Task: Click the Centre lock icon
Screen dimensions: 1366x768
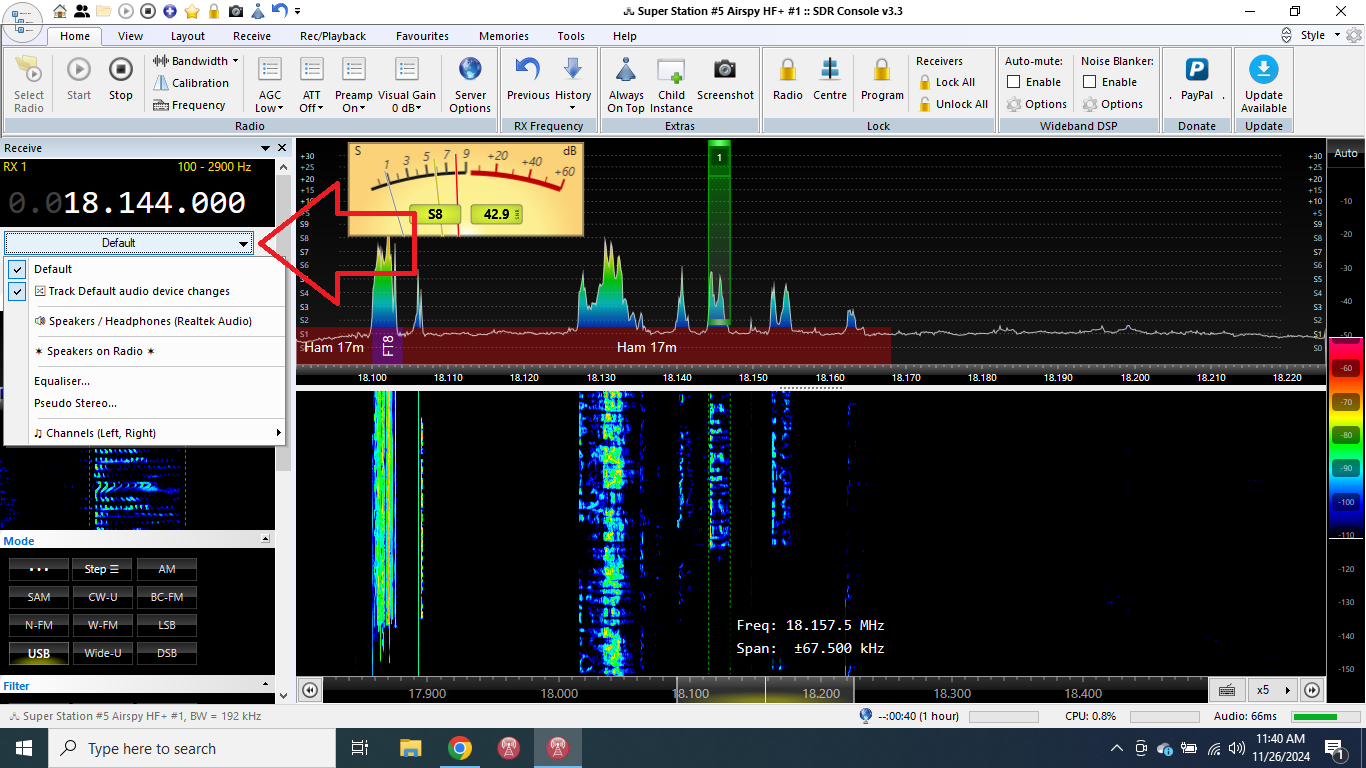Action: click(x=830, y=71)
